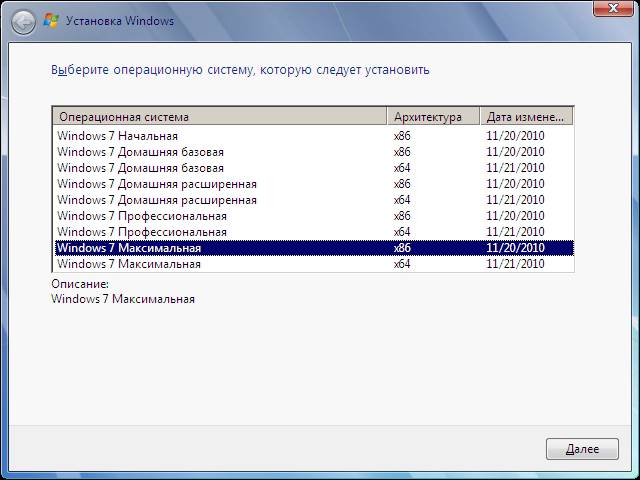The width and height of the screenshot is (640, 480).
Task: Click the Дата измене... column header
Action: [526, 116]
